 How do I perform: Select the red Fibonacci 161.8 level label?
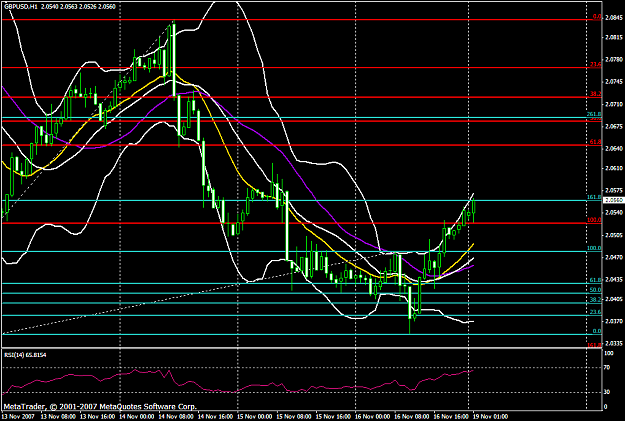tap(594, 345)
